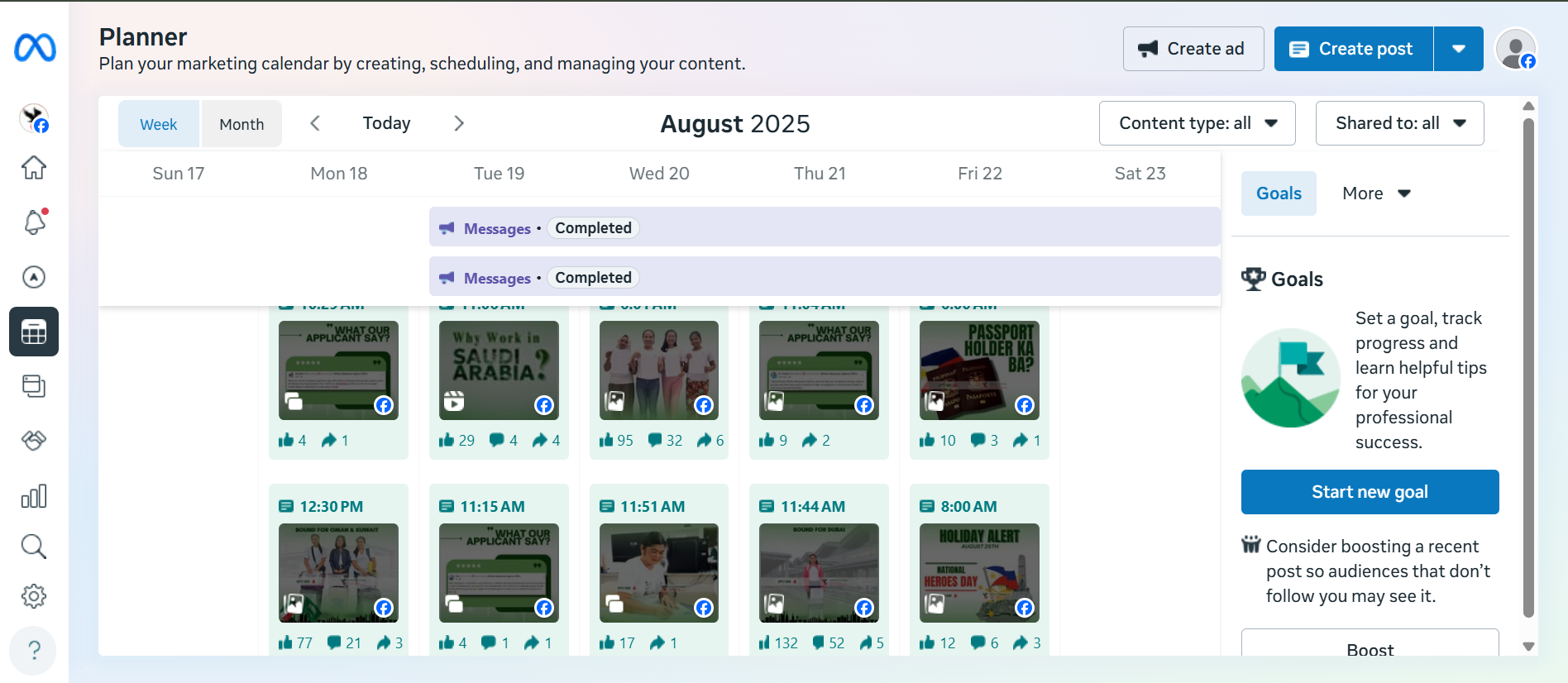Jump to Today in the calendar
The height and width of the screenshot is (683, 1568).
pos(386,123)
